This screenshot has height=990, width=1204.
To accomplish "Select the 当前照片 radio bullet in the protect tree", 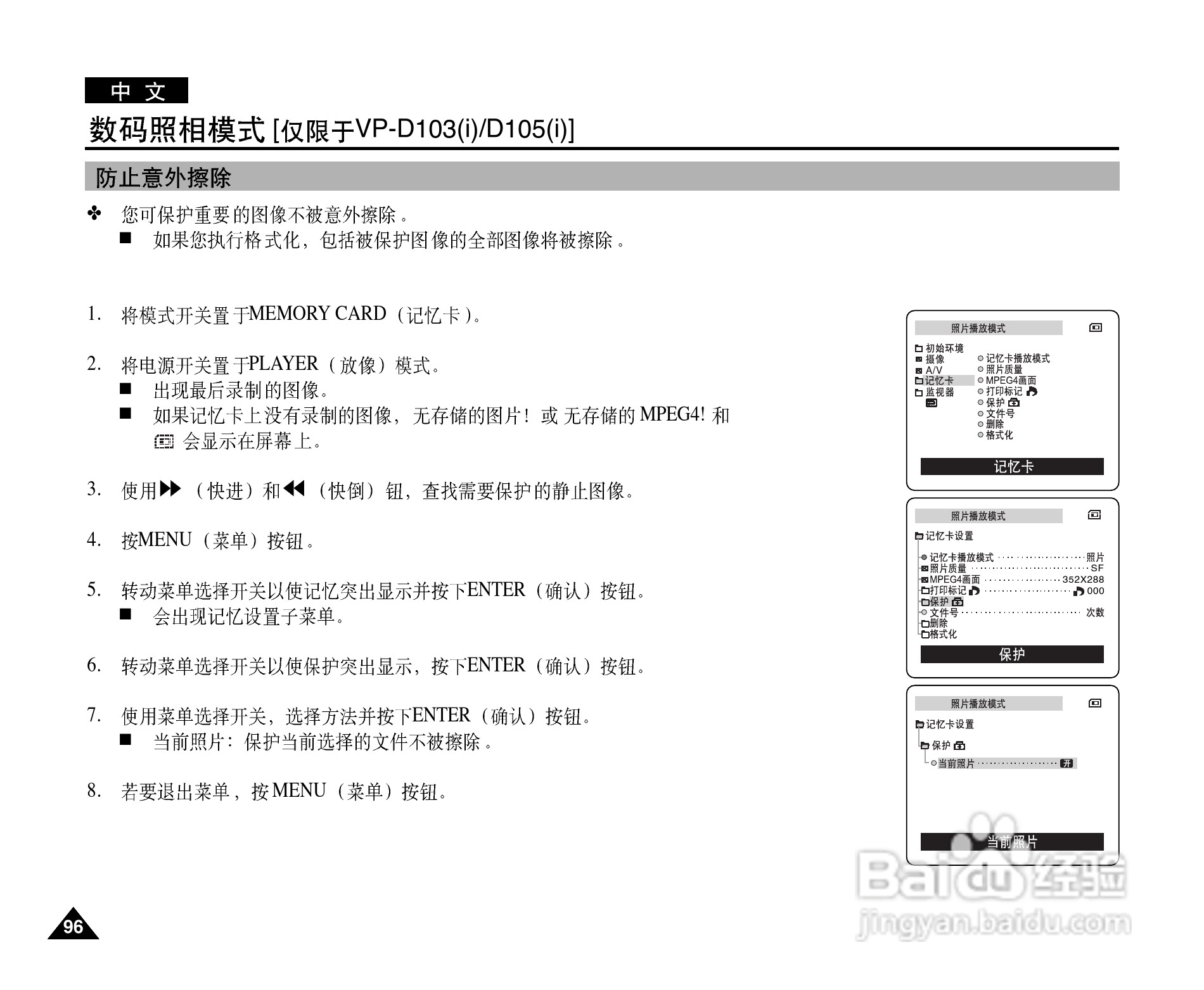I will point(934,763).
